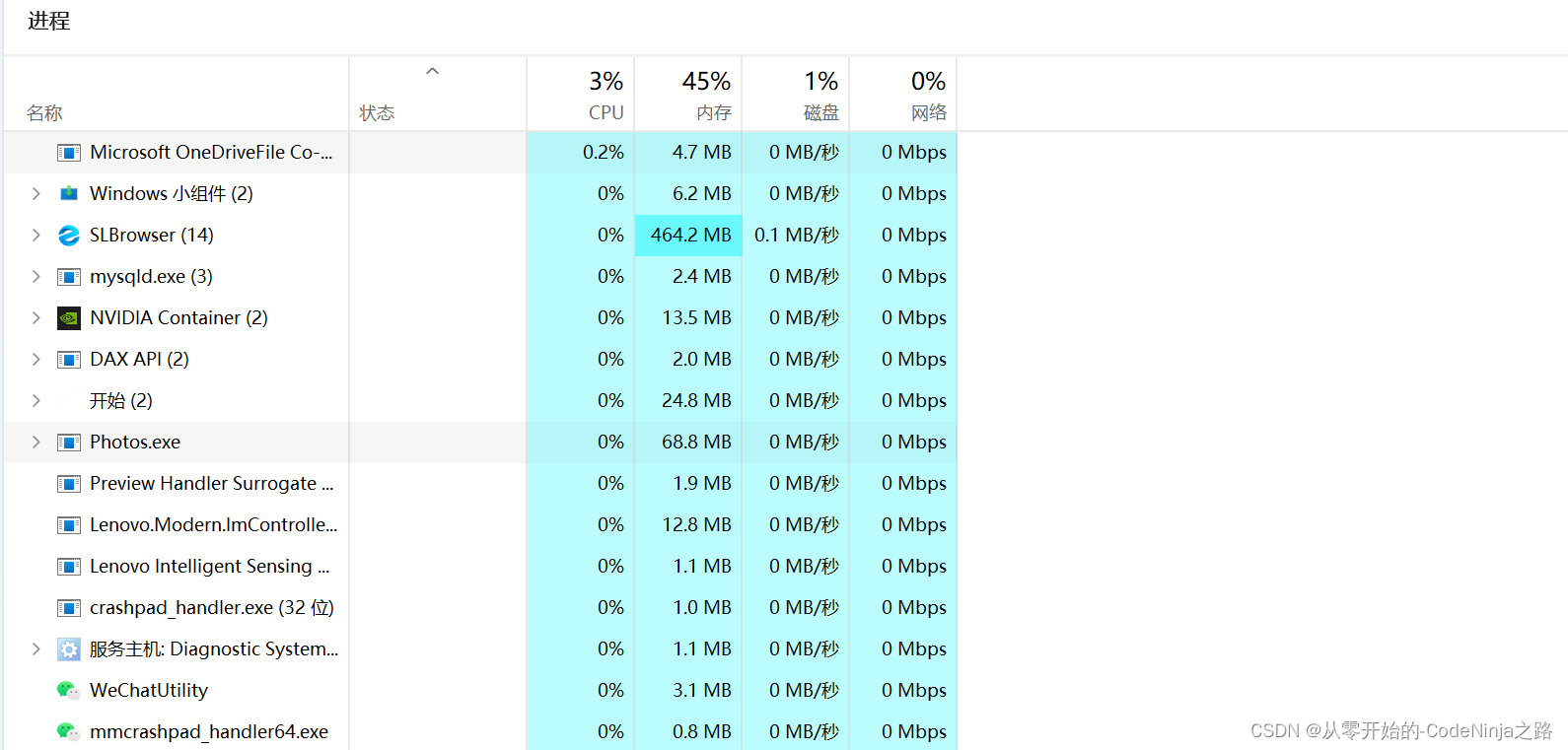Viewport: 1568px width, 750px height.
Task: Click the Photos.exe process icon
Action: coord(68,443)
